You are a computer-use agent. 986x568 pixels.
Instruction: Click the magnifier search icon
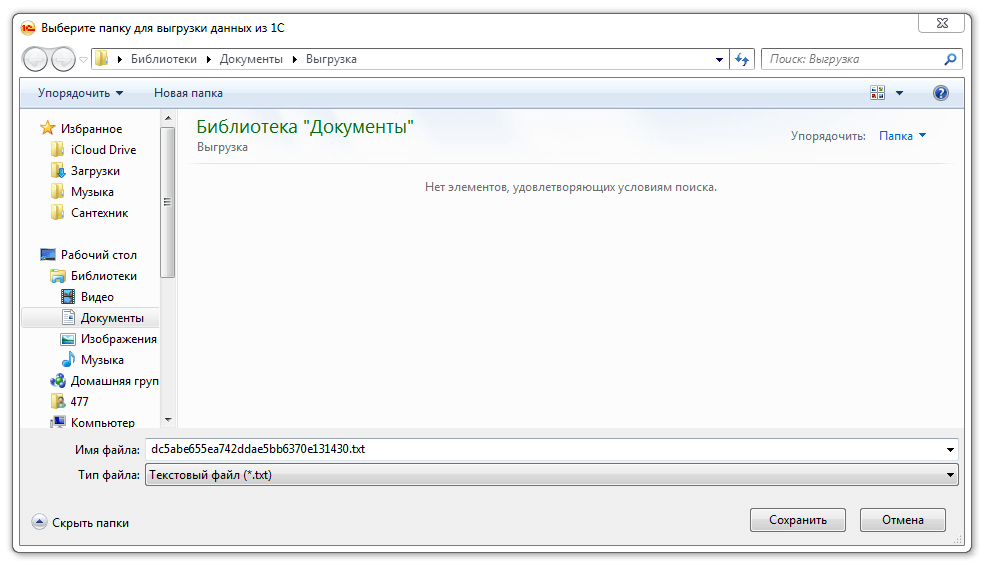tap(950, 59)
